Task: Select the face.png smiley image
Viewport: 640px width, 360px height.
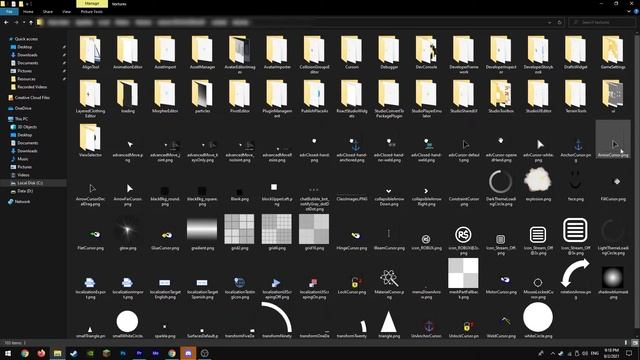Action: 576,186
